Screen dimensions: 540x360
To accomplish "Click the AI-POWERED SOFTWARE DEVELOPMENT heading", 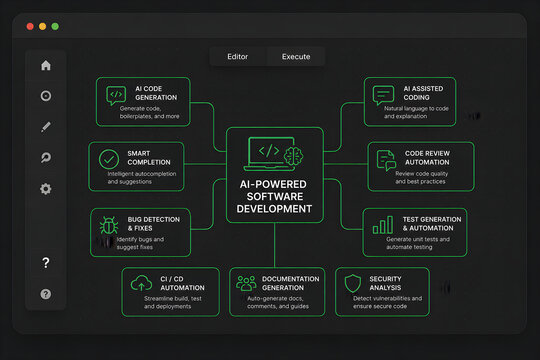I will [274, 197].
